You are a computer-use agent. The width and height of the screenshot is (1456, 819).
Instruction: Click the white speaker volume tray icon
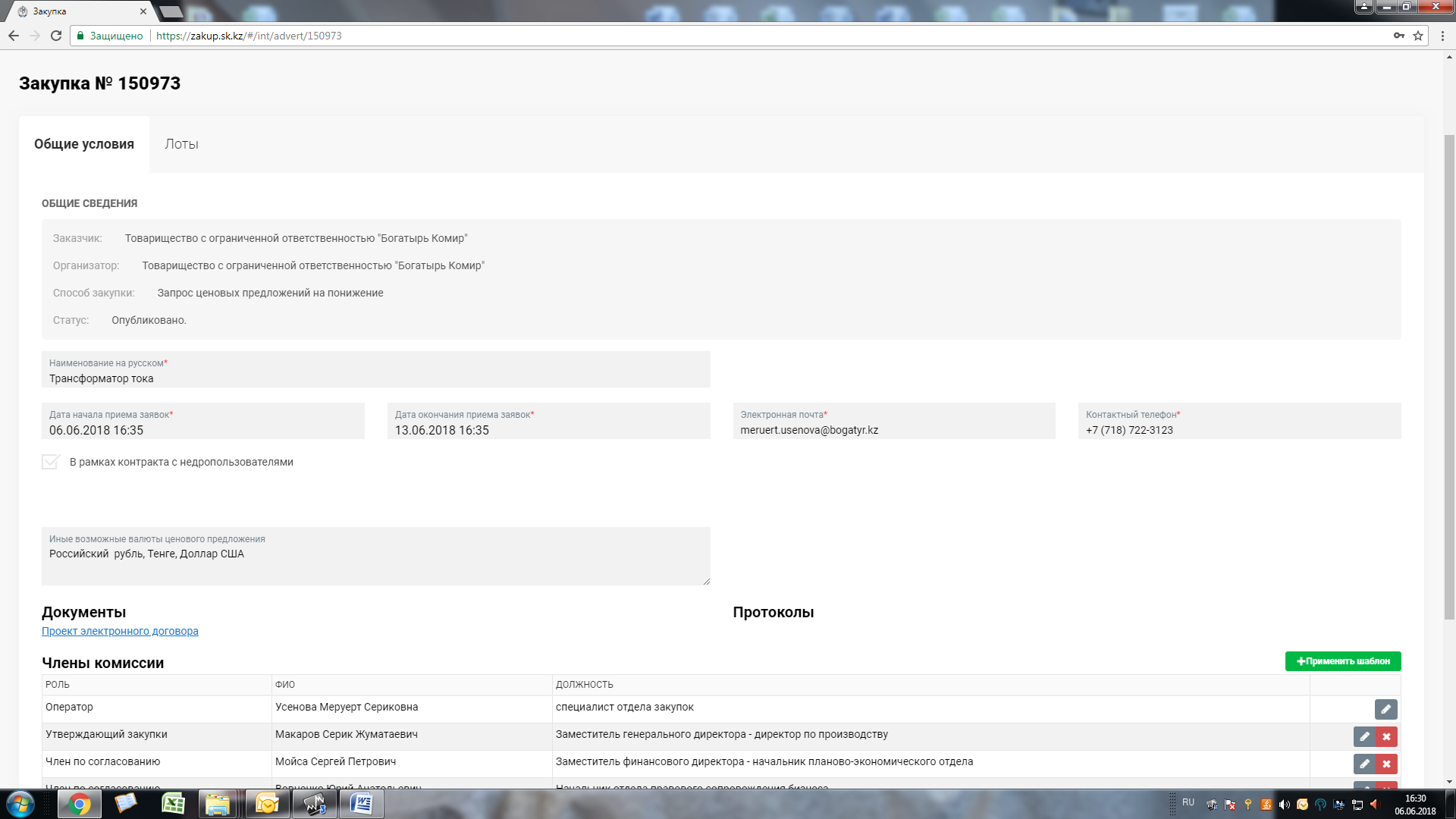(x=1285, y=805)
